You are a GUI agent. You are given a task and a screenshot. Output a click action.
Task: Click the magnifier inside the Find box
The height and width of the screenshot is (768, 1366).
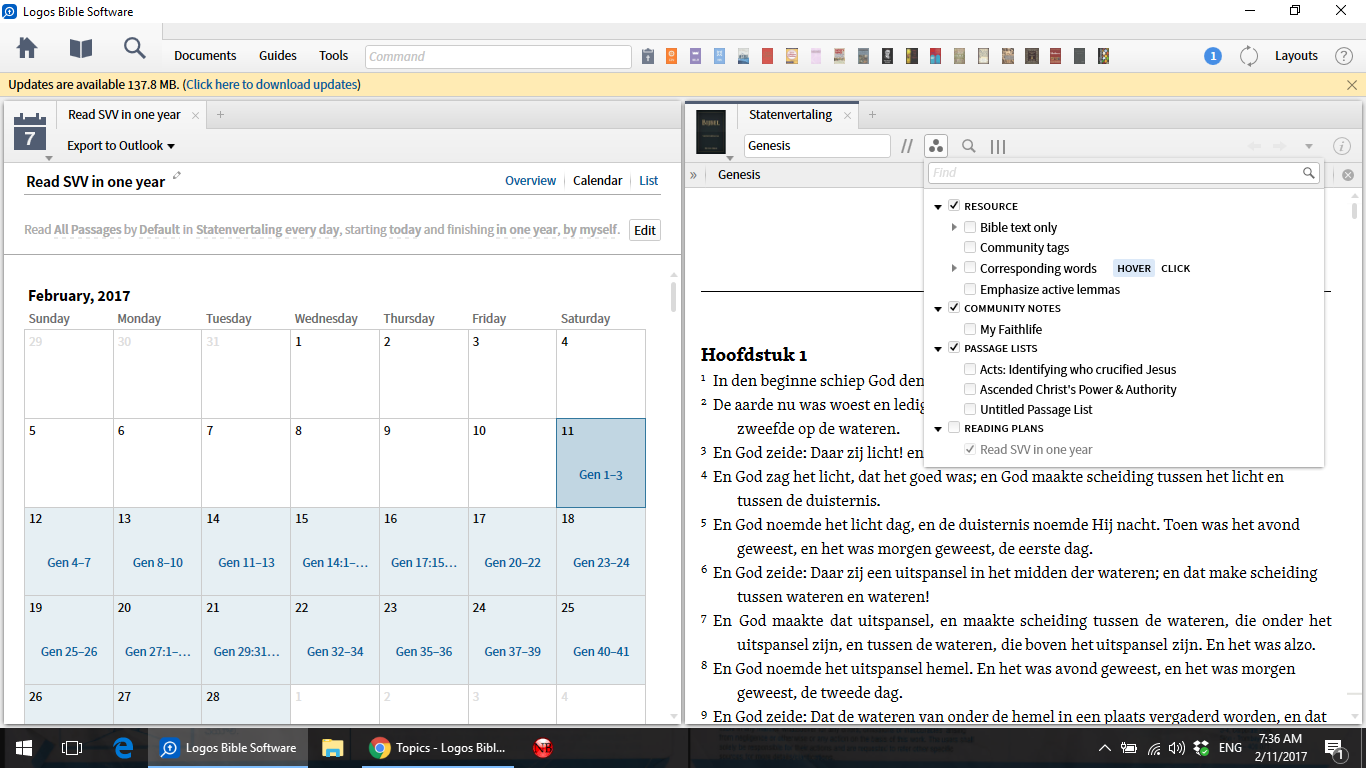pyautogui.click(x=1309, y=173)
